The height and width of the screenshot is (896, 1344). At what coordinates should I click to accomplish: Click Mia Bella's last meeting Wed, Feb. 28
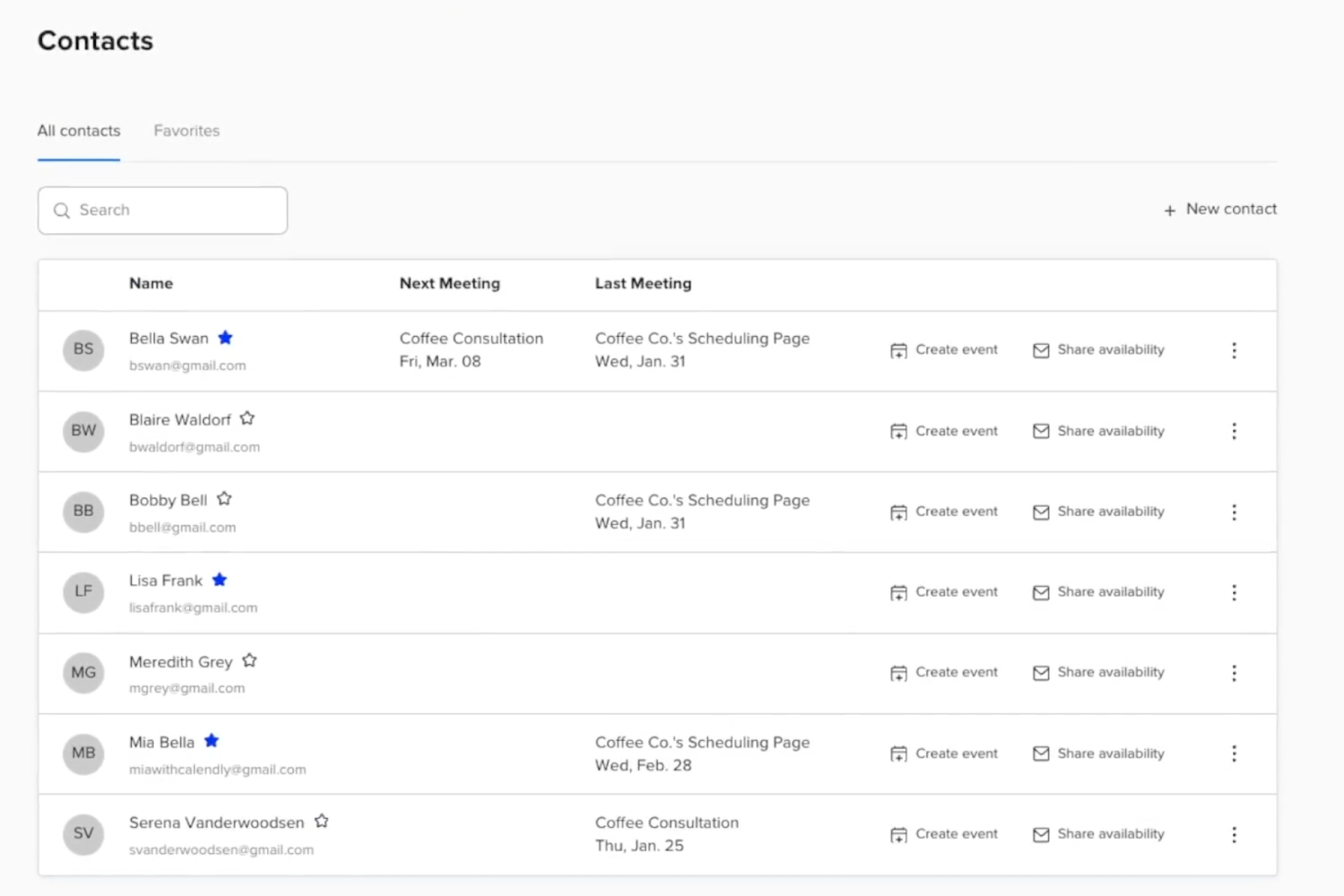tap(643, 766)
